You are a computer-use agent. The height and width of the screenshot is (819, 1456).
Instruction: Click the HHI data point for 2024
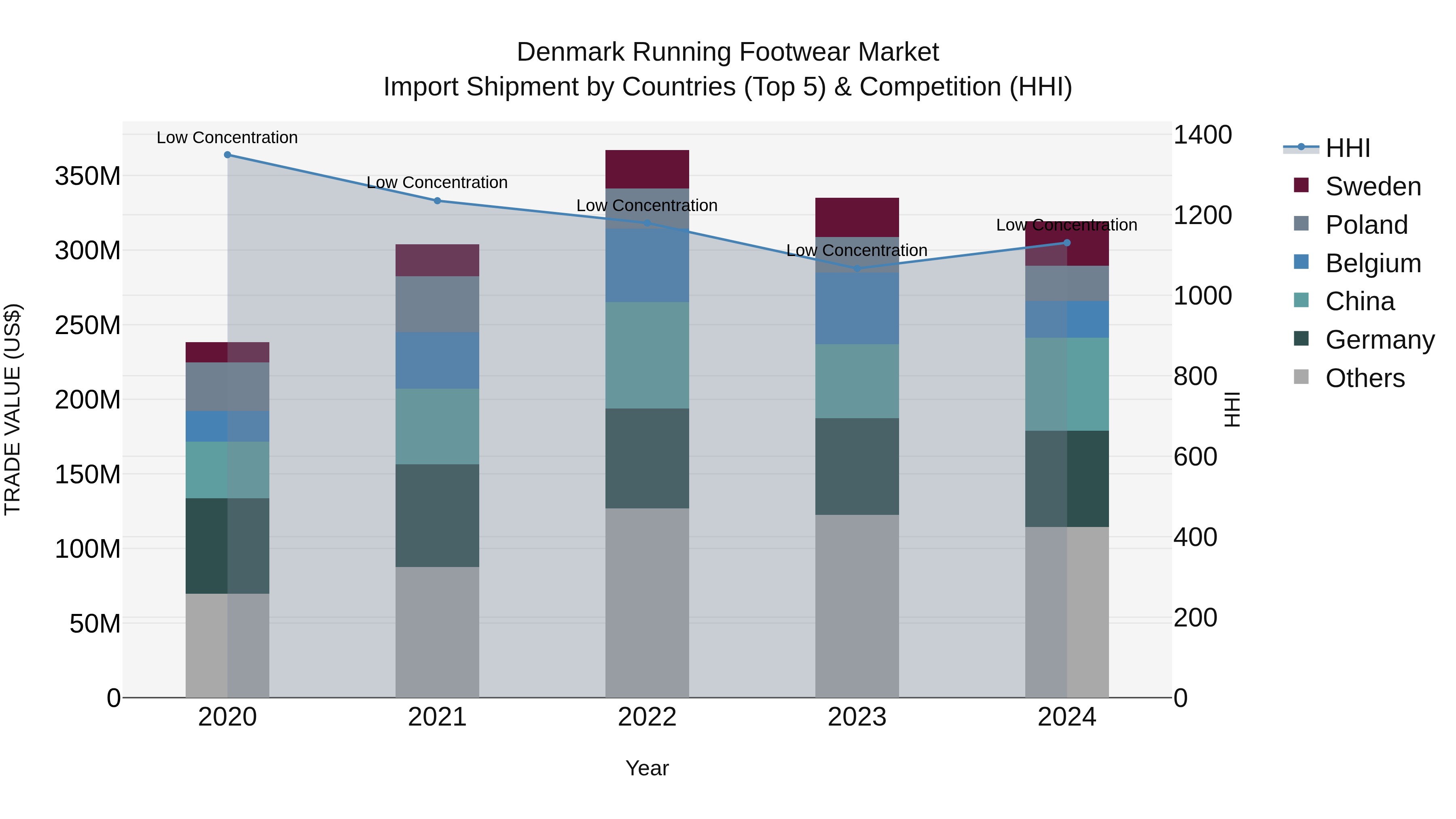point(1067,243)
